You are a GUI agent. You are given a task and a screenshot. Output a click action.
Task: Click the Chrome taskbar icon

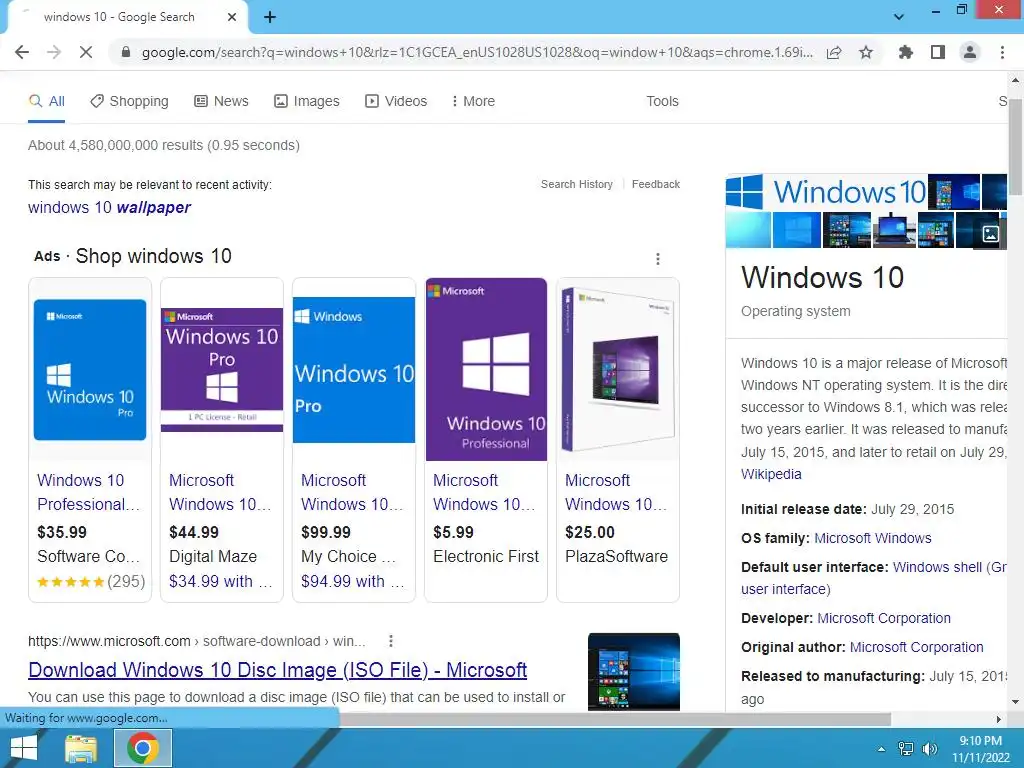tap(143, 748)
